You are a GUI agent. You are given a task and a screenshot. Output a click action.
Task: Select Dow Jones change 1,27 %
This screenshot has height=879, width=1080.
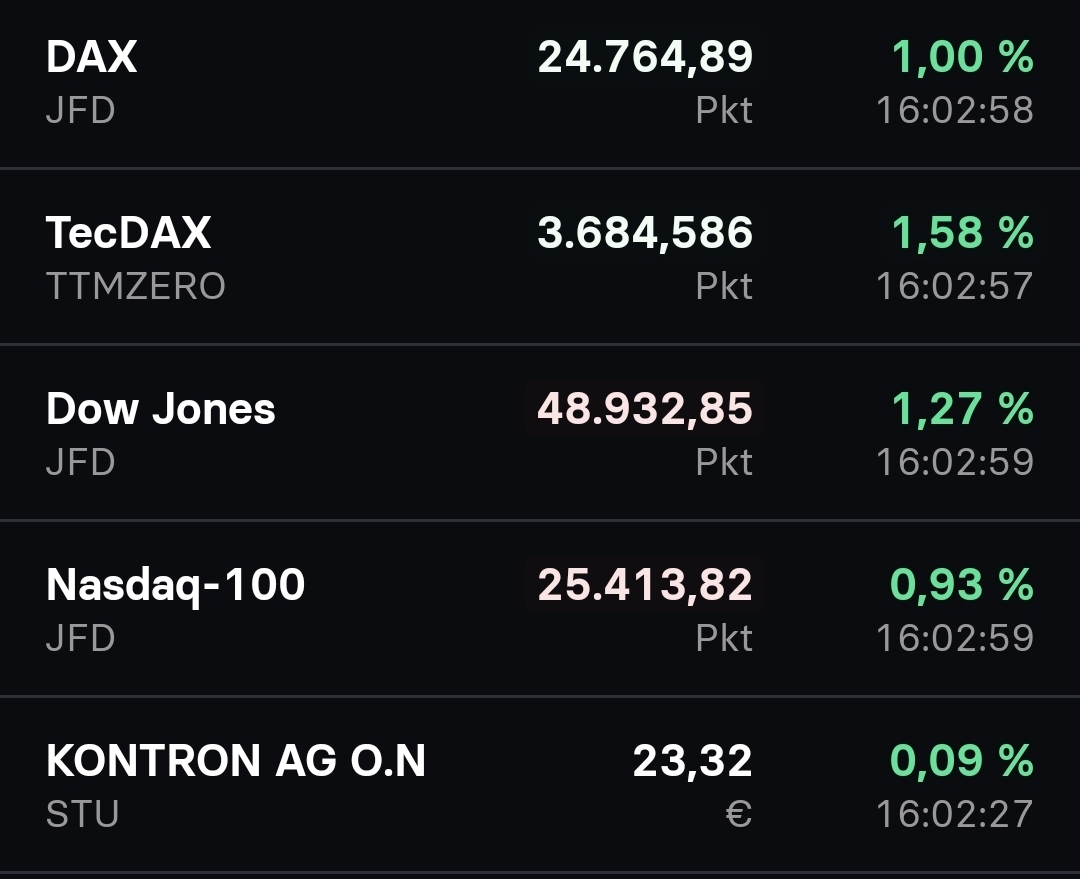[x=962, y=409]
